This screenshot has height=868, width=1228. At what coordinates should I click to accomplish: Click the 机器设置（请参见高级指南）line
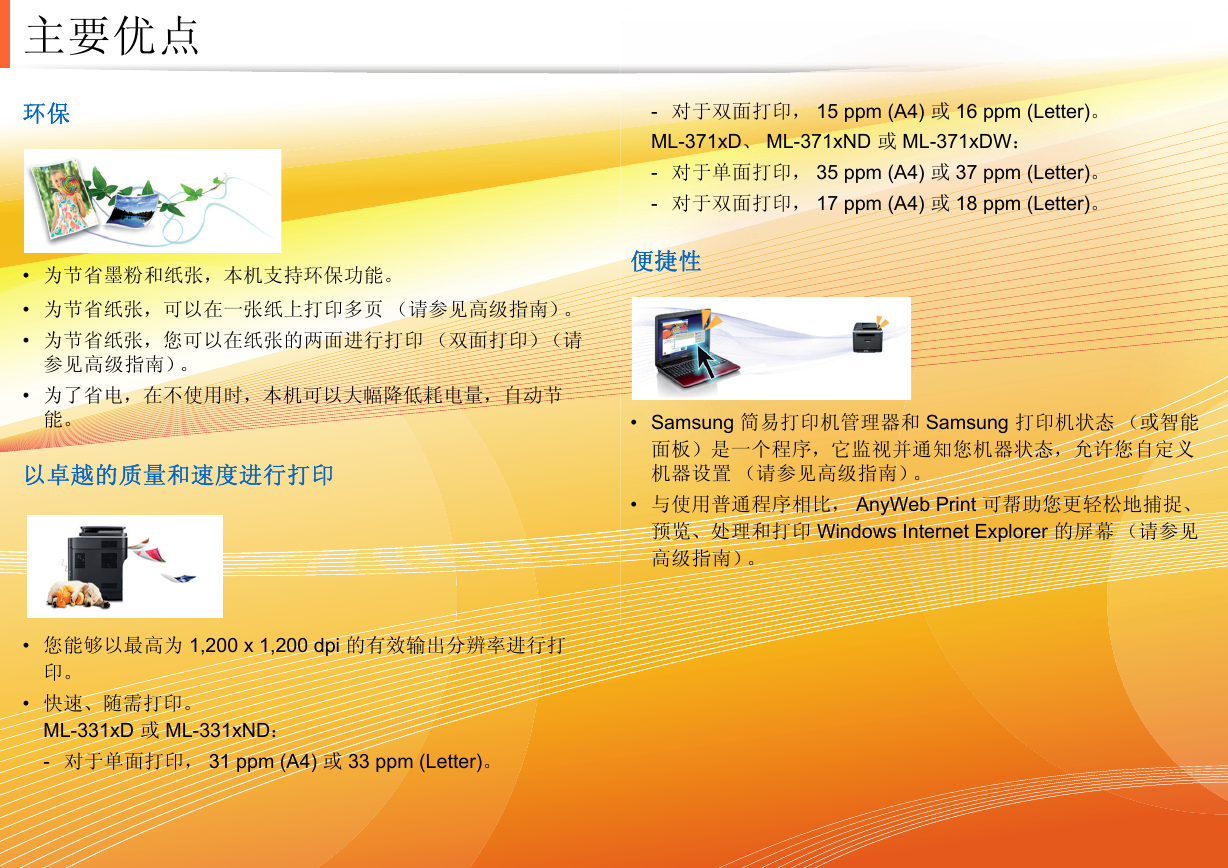tap(790, 472)
